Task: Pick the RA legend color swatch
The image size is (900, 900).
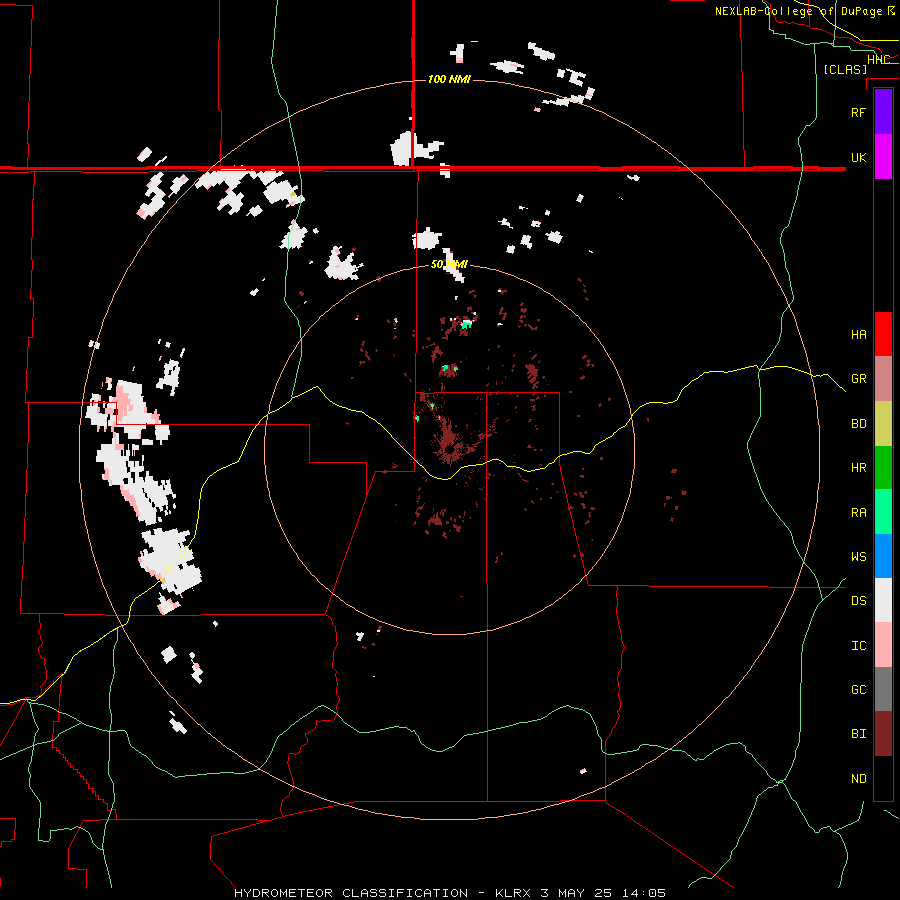Action: (883, 512)
